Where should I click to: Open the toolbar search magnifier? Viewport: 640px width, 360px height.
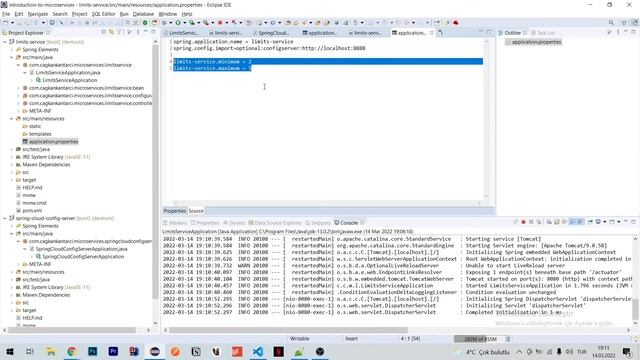tap(611, 23)
